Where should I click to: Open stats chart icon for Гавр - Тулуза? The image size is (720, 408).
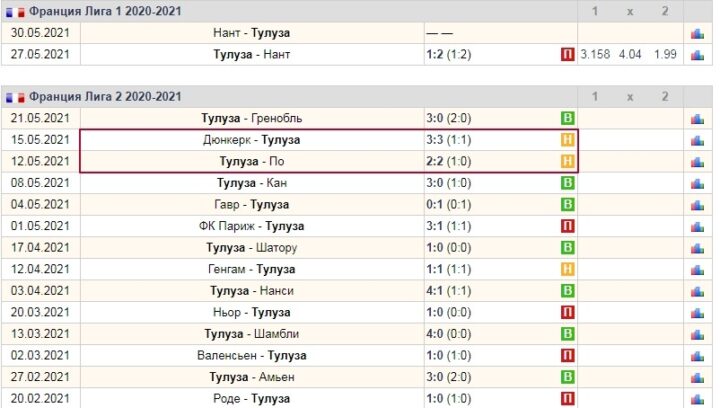697,205
